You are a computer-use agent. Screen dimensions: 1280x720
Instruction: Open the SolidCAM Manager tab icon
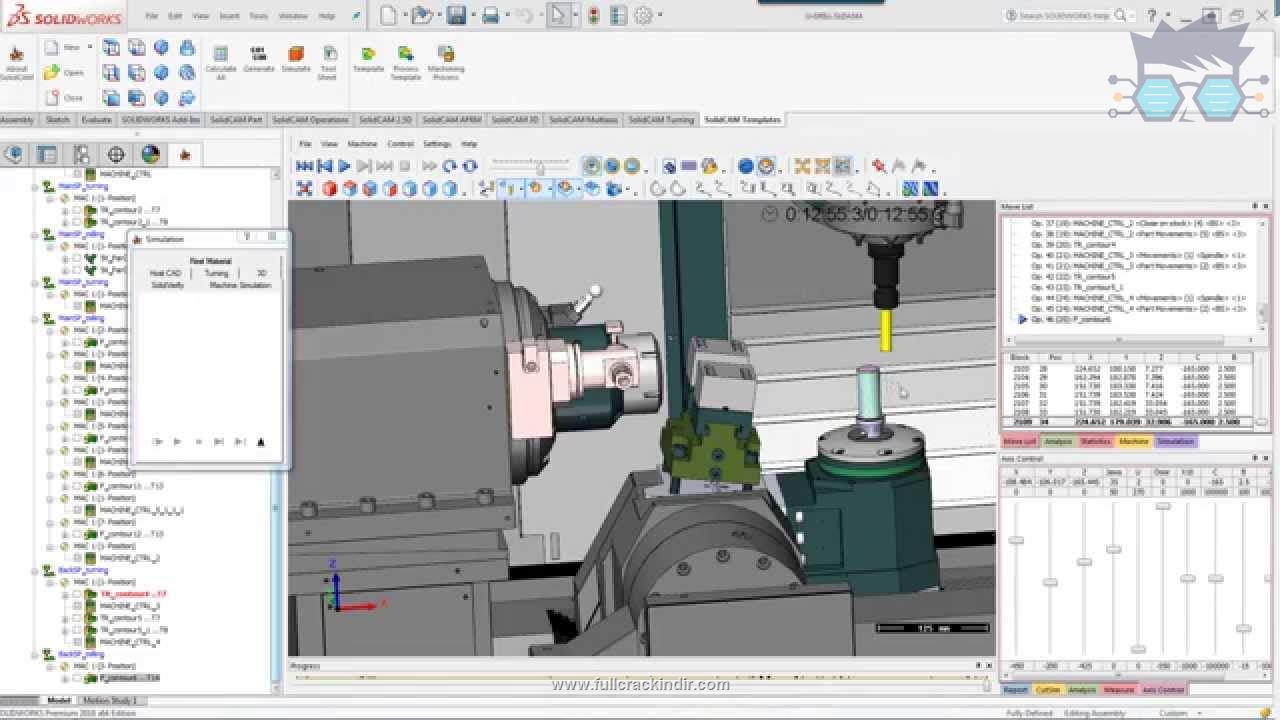point(184,154)
